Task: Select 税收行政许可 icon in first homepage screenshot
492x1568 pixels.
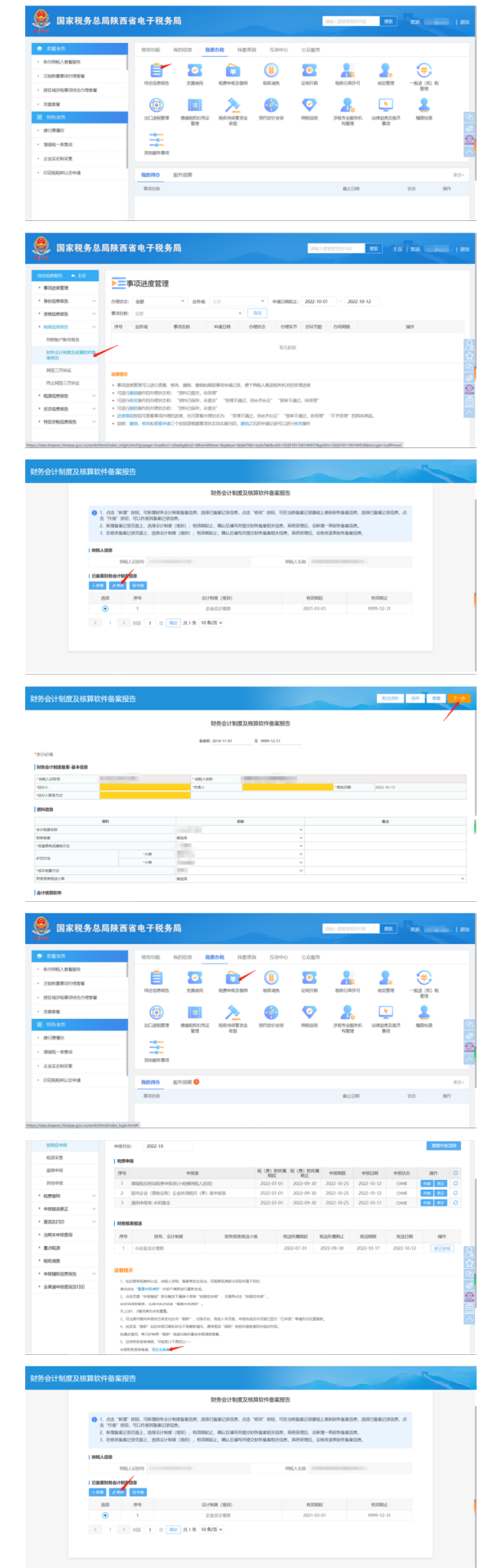Action: (348, 71)
